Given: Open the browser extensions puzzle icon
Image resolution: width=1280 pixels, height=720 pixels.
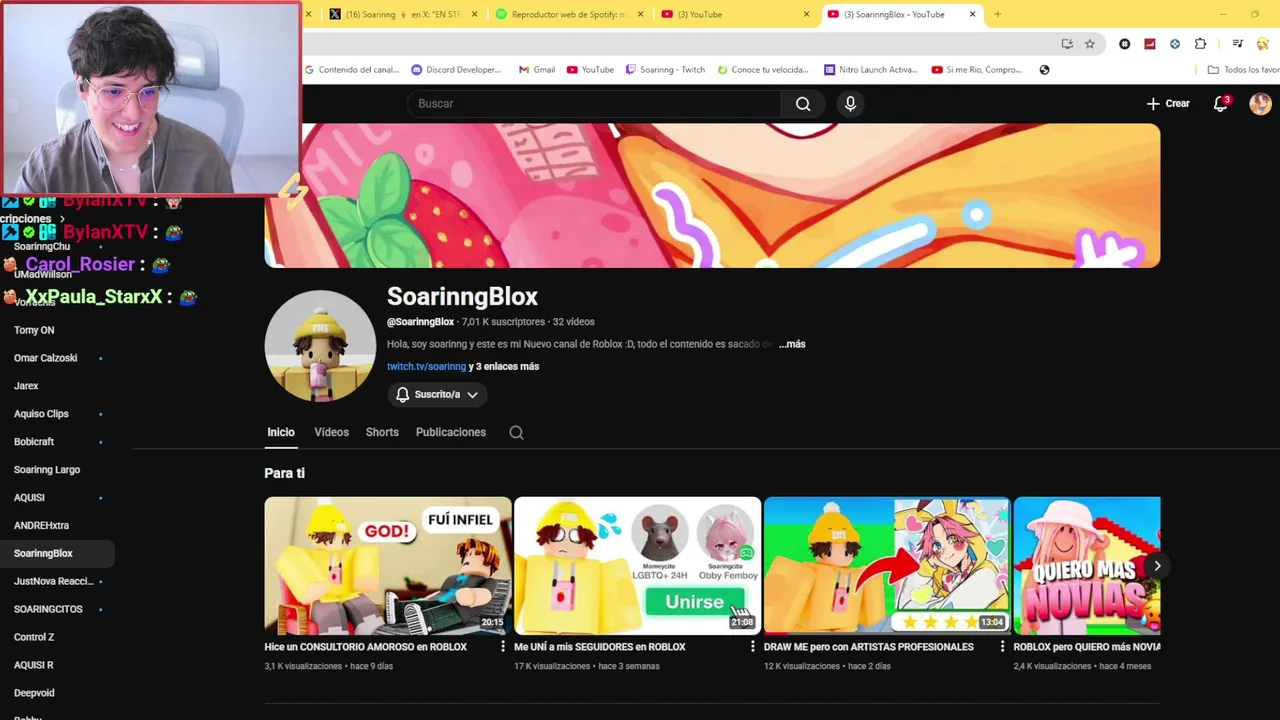Looking at the screenshot, I should 1200,44.
